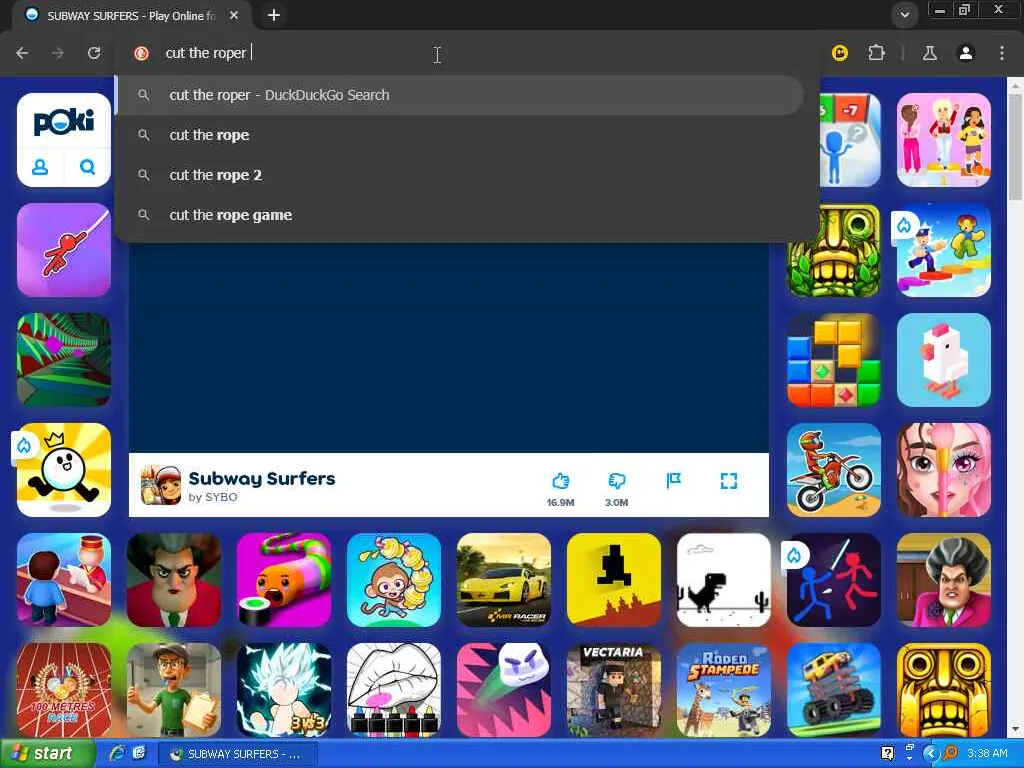Open the yellow extension icon in the toolbar
This screenshot has height=768, width=1024.
click(840, 53)
